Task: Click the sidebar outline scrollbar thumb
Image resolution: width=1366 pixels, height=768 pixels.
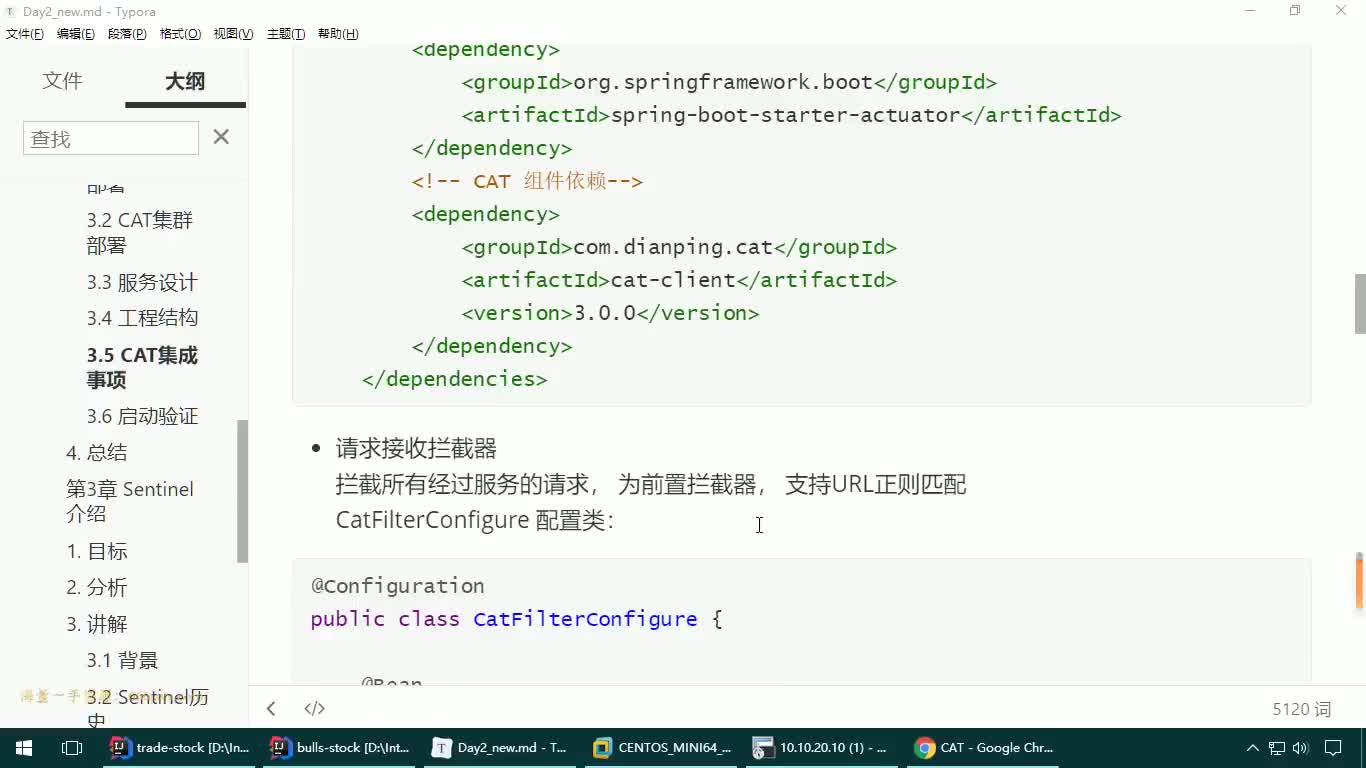Action: pyautogui.click(x=242, y=491)
